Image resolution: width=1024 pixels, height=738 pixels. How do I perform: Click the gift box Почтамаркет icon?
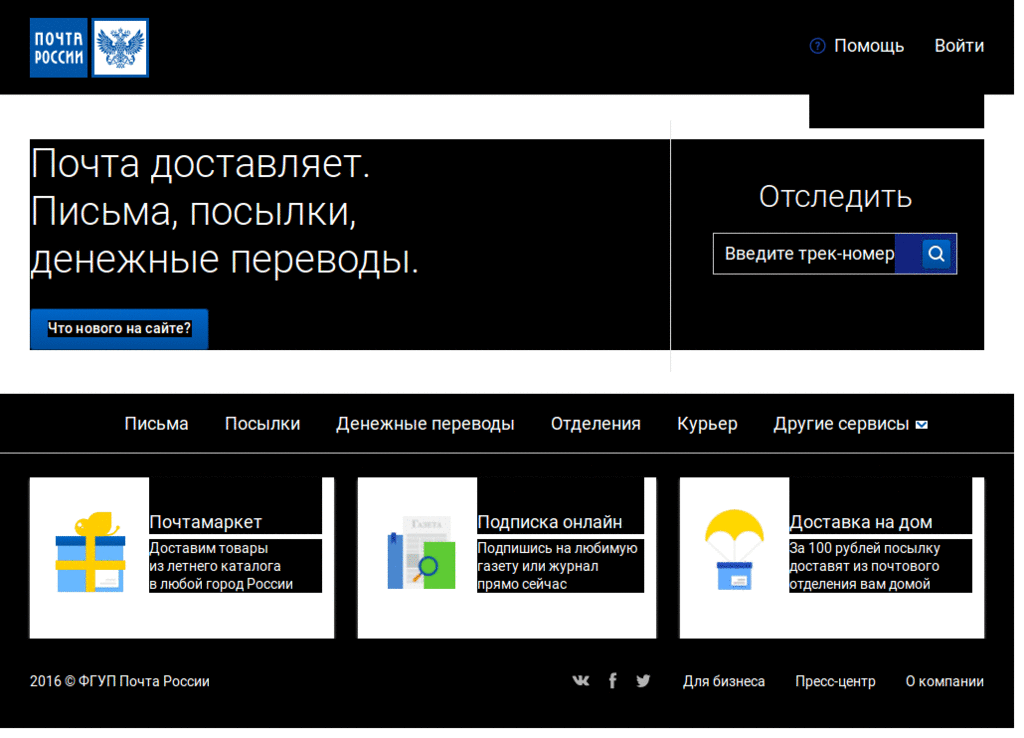pyautogui.click(x=90, y=552)
